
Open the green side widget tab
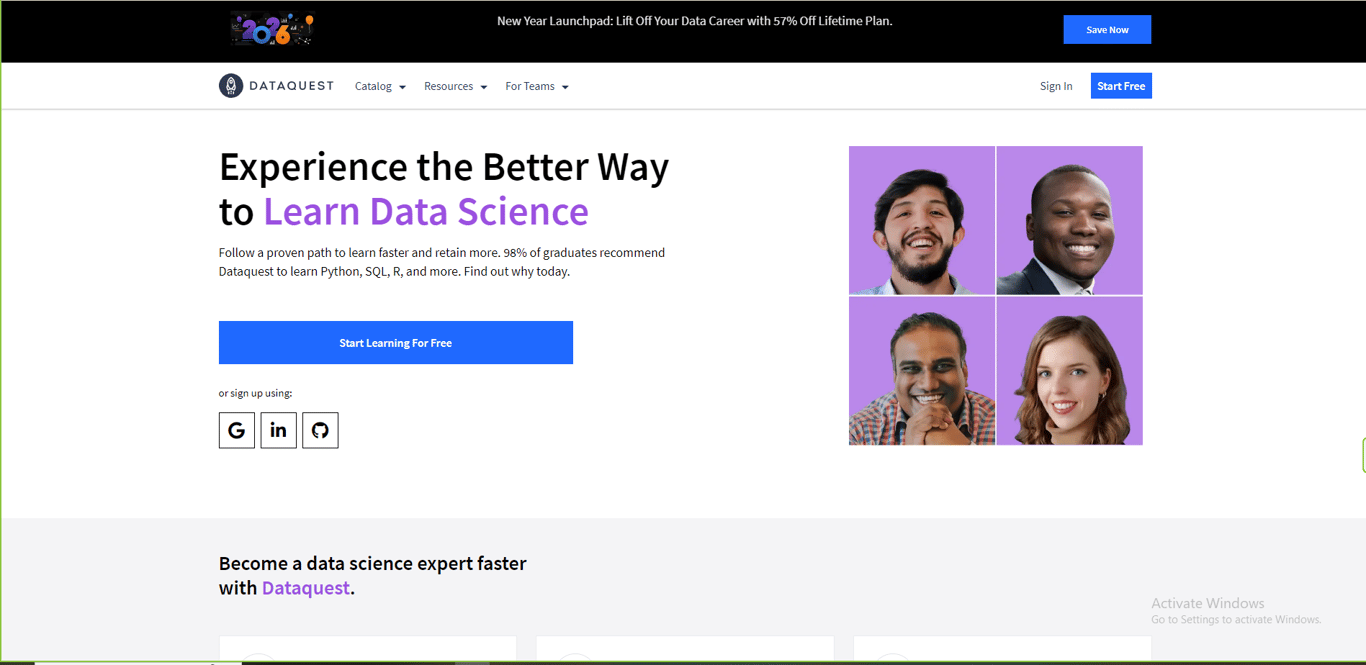[x=1362, y=455]
